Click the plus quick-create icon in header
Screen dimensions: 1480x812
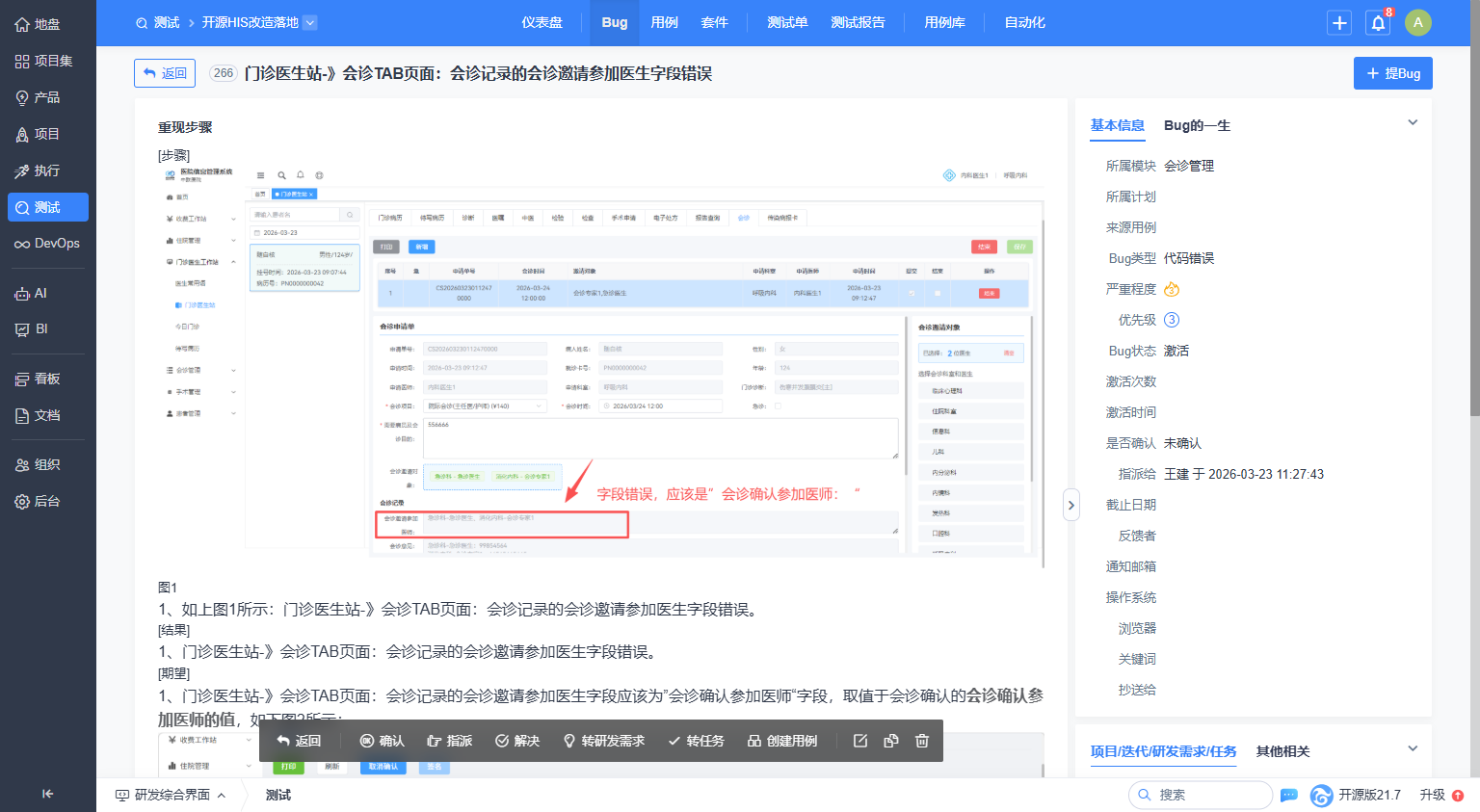tap(1339, 23)
